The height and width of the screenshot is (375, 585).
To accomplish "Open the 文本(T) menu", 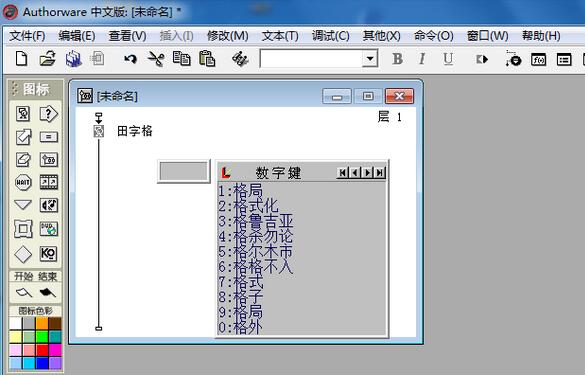I will point(280,36).
